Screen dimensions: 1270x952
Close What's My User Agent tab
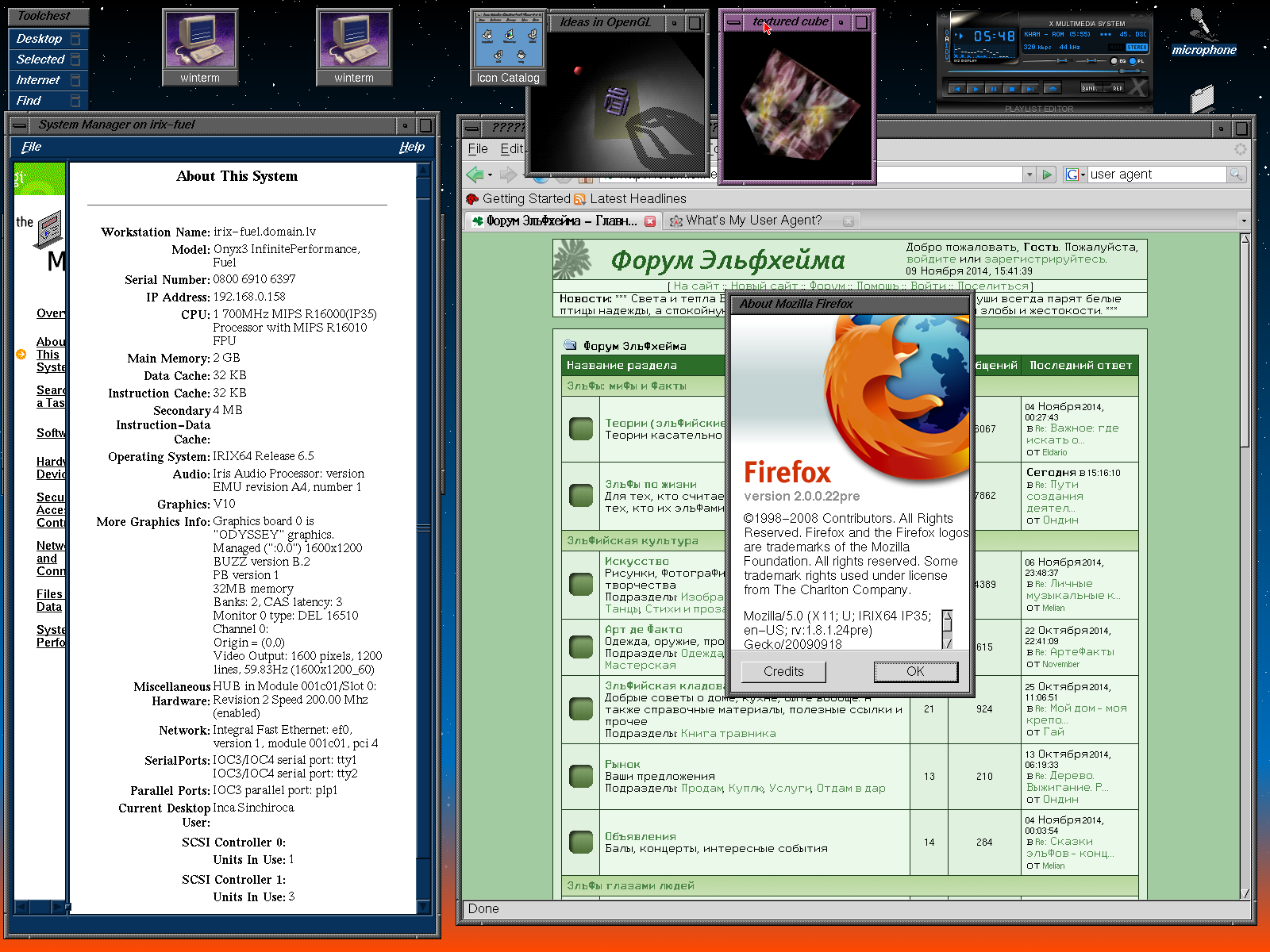[x=849, y=221]
